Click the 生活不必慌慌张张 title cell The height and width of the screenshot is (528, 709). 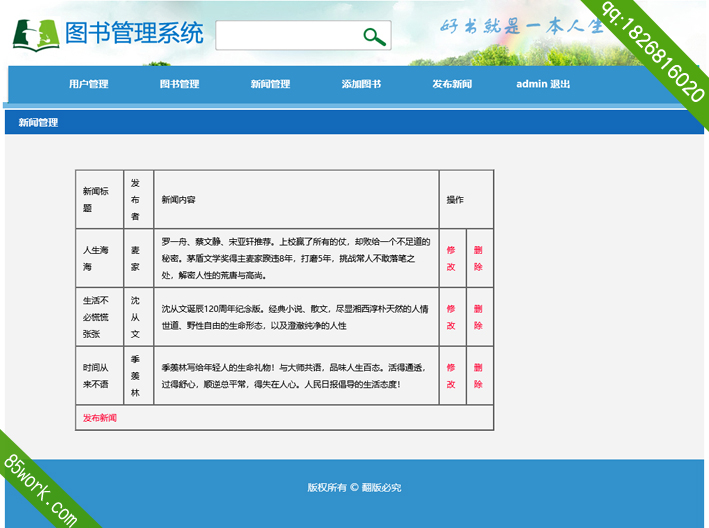pos(99,317)
